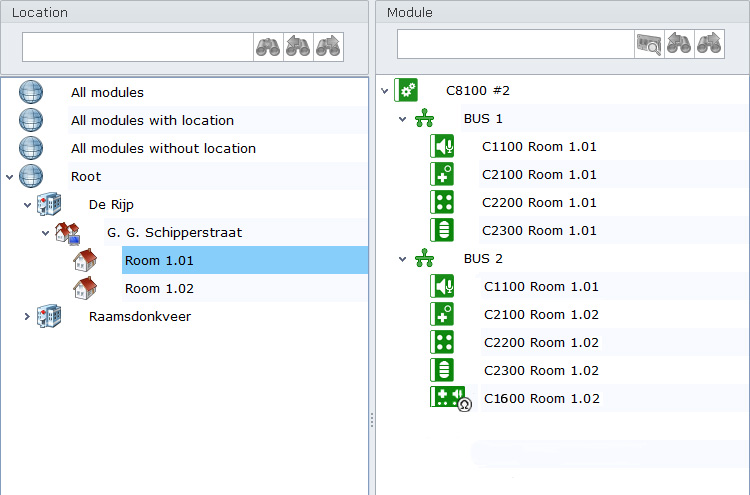750x495 pixels.
Task: Select All modules without location
Action: [x=163, y=149]
